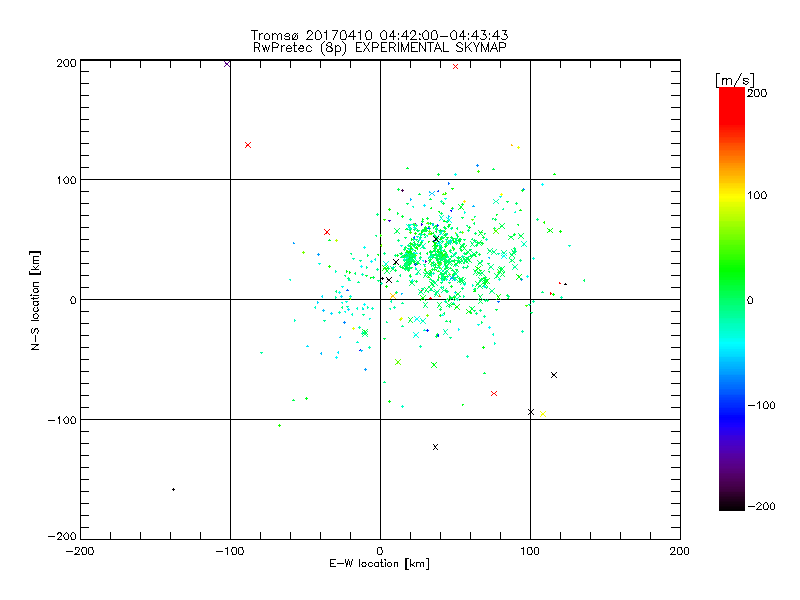
Task: Click the '[m/s]' colorbar unit label
Action: pos(734,80)
